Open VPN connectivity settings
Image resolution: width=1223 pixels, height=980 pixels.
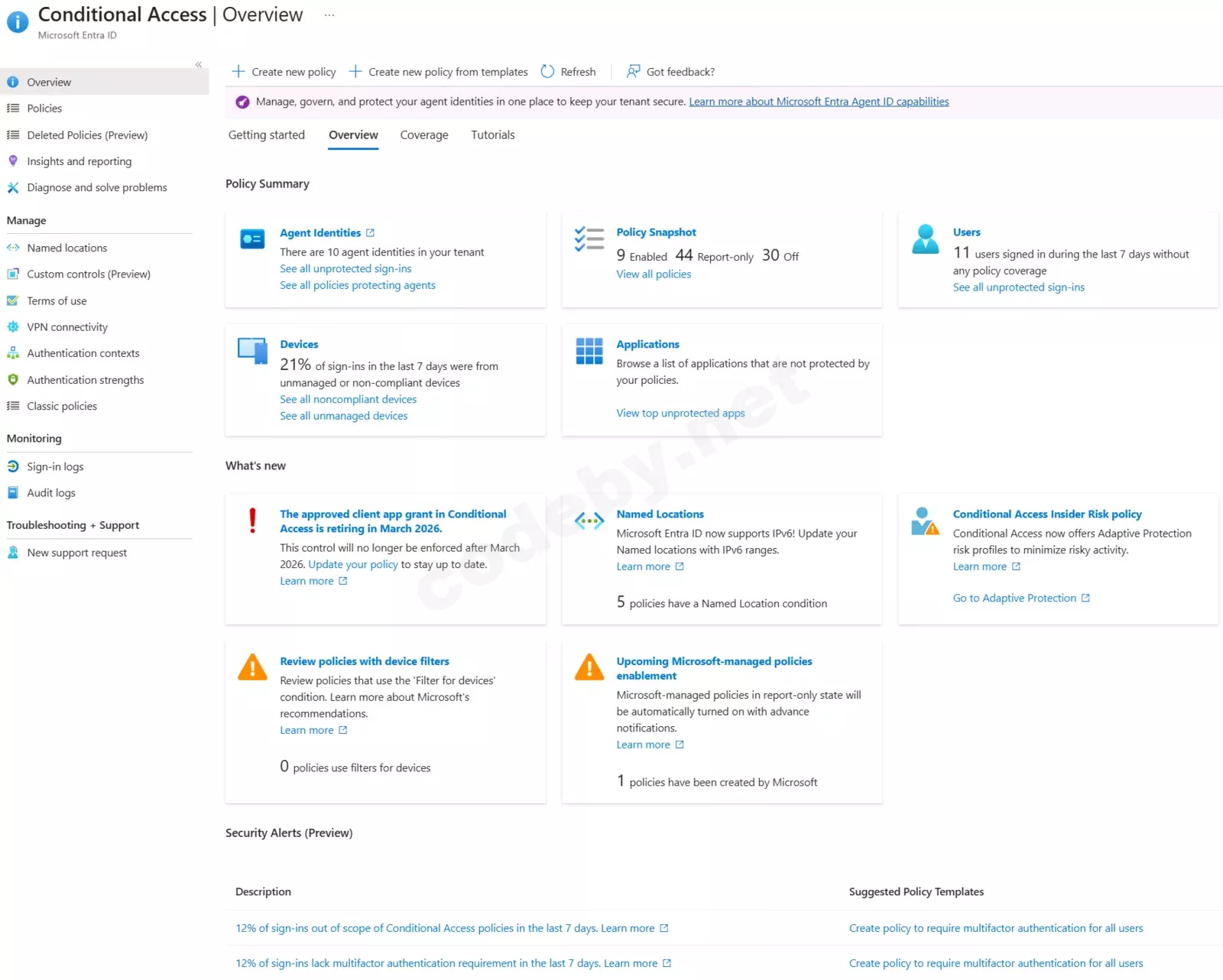click(67, 327)
